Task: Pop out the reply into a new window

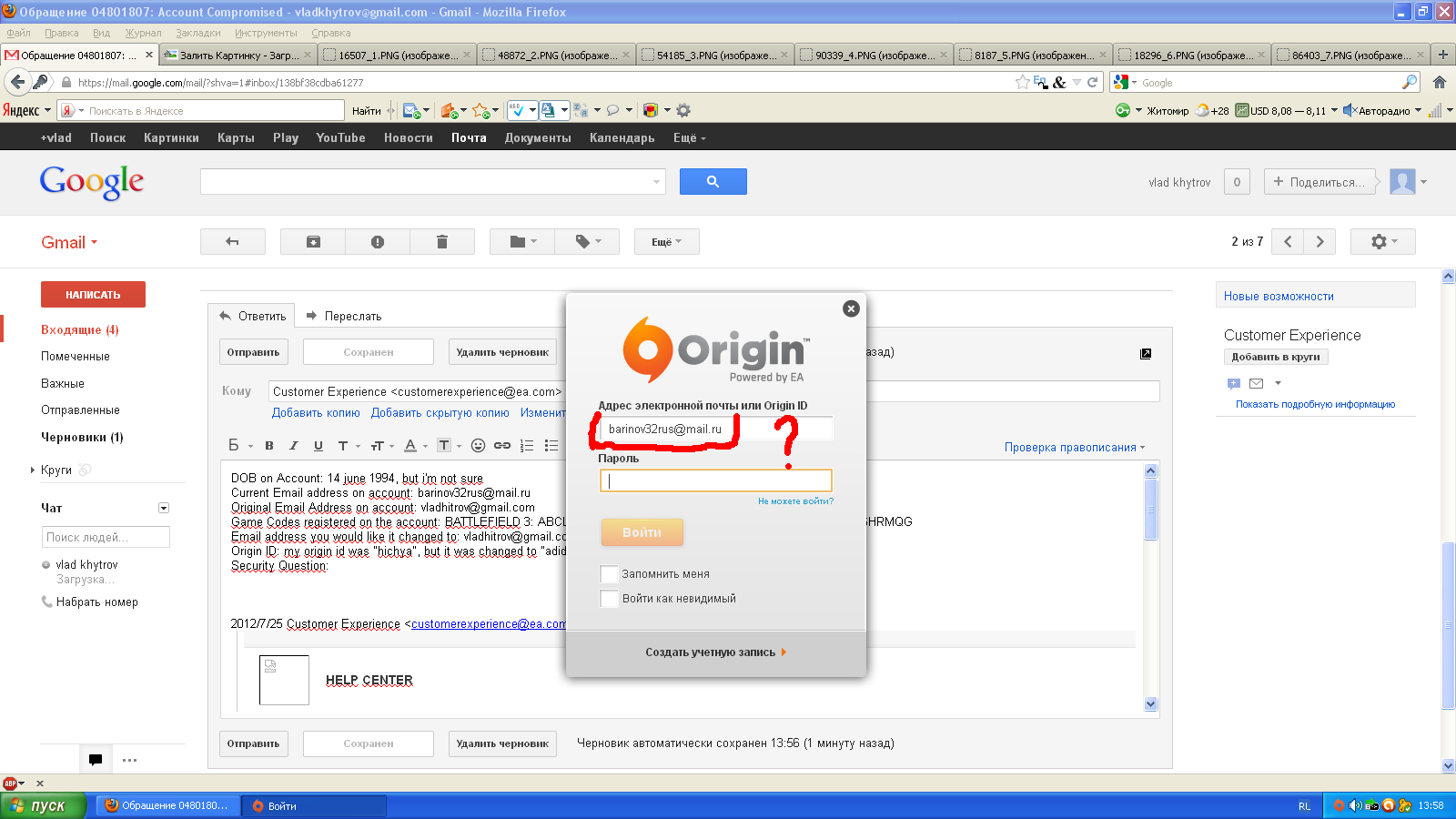Action: pos(1146,354)
